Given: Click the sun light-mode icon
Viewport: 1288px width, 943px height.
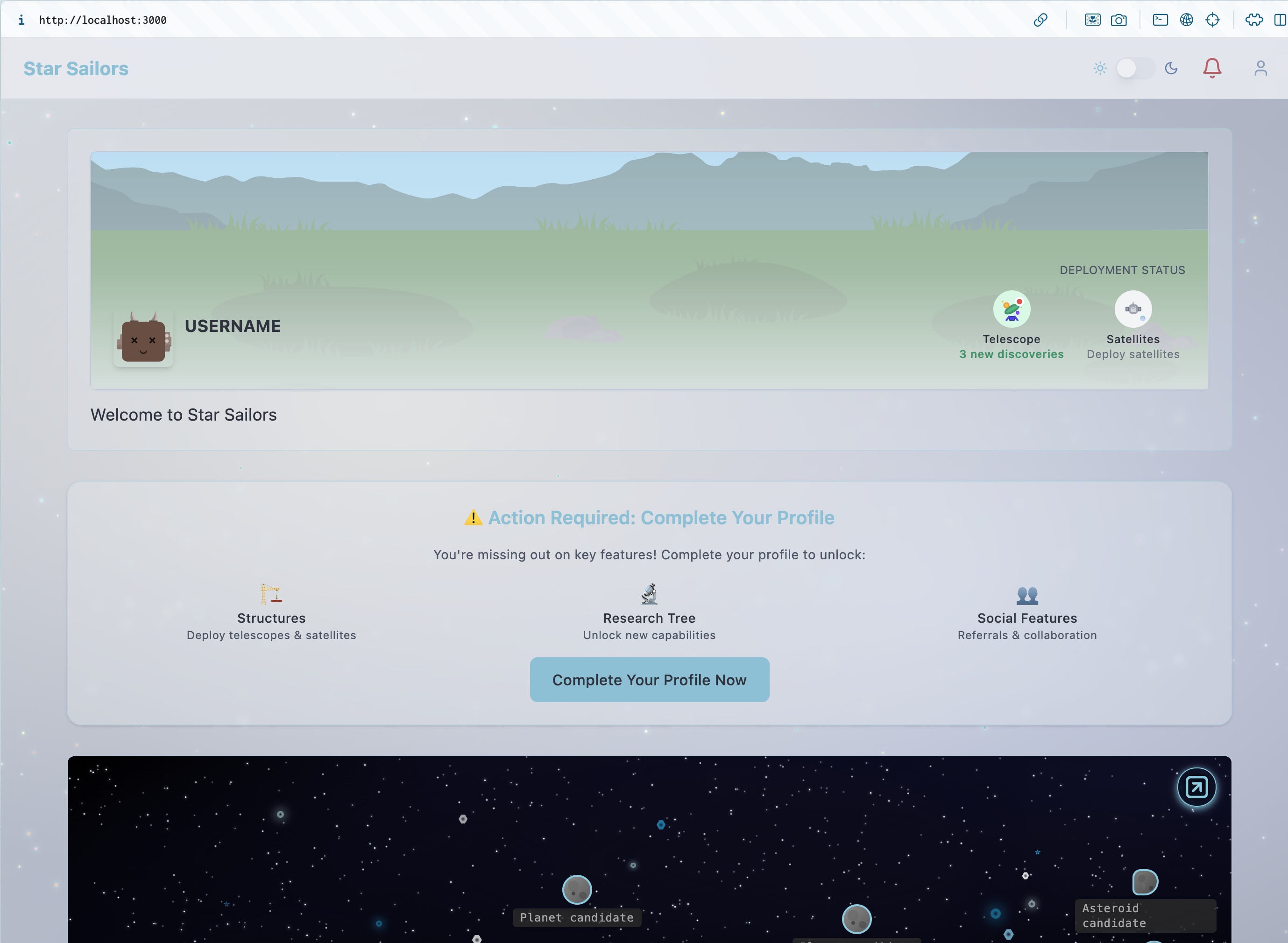Looking at the screenshot, I should pyautogui.click(x=1100, y=68).
